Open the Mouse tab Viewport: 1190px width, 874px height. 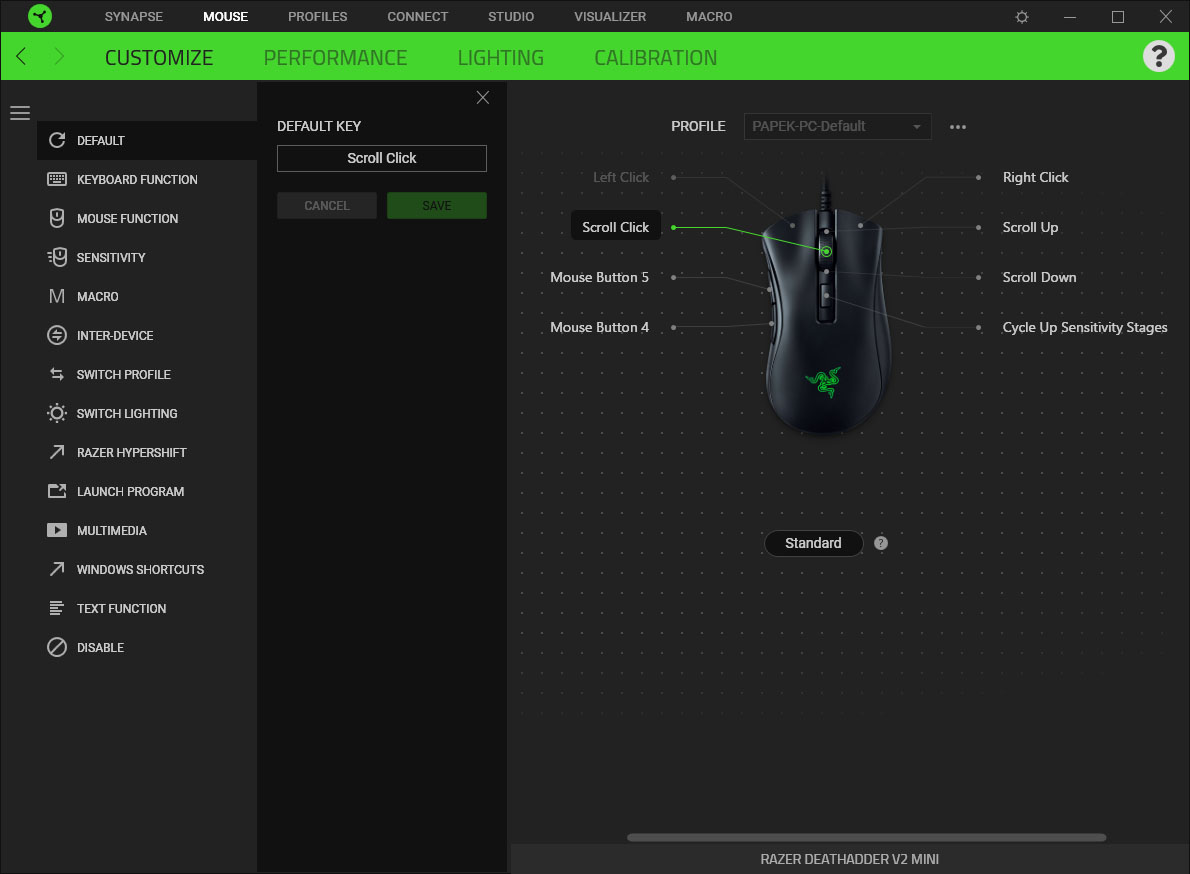pyautogui.click(x=225, y=17)
